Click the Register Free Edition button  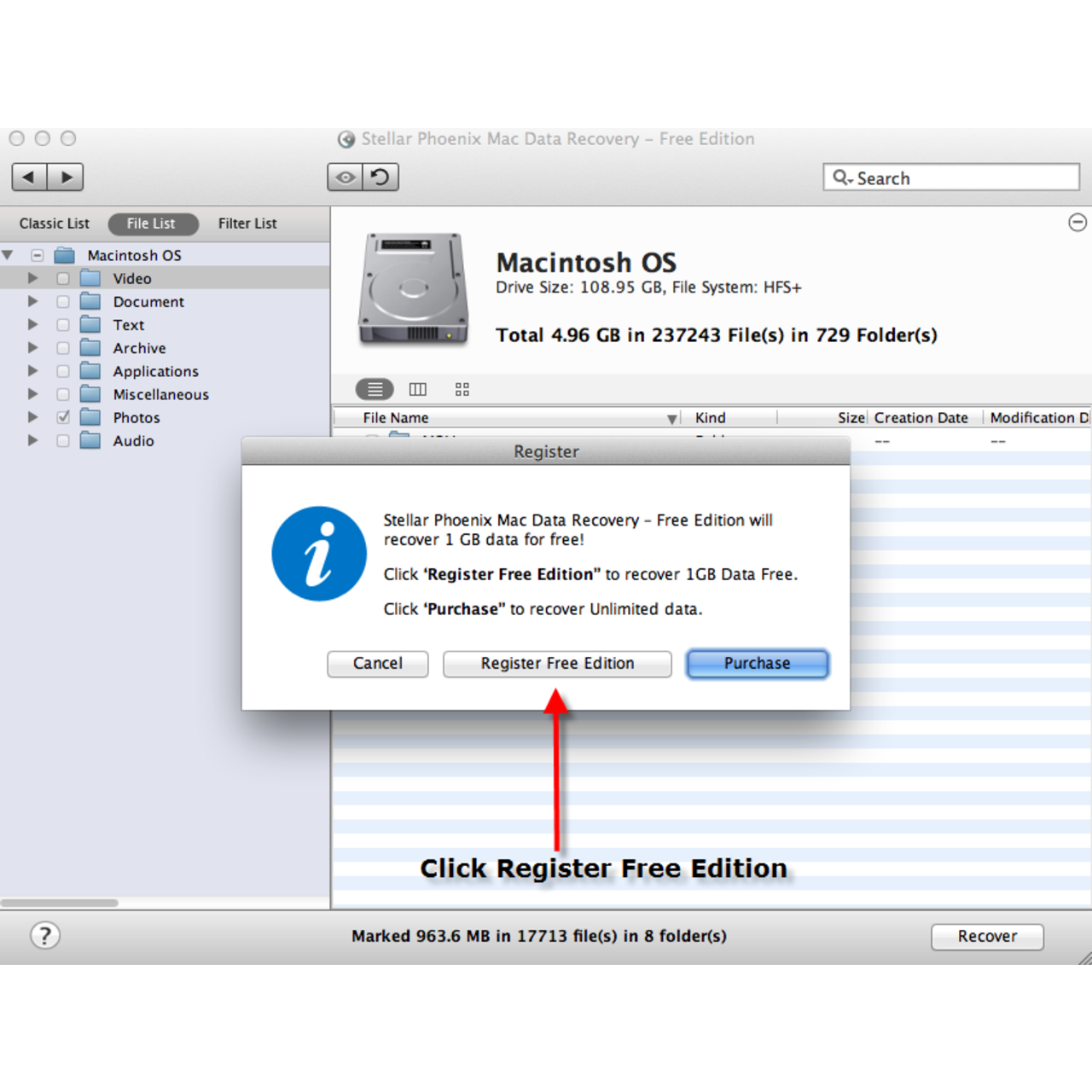point(557,664)
